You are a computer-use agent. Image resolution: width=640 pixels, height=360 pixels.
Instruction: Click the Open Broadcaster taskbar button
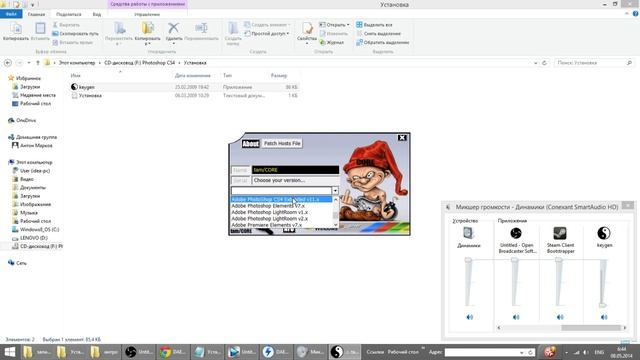point(139,352)
